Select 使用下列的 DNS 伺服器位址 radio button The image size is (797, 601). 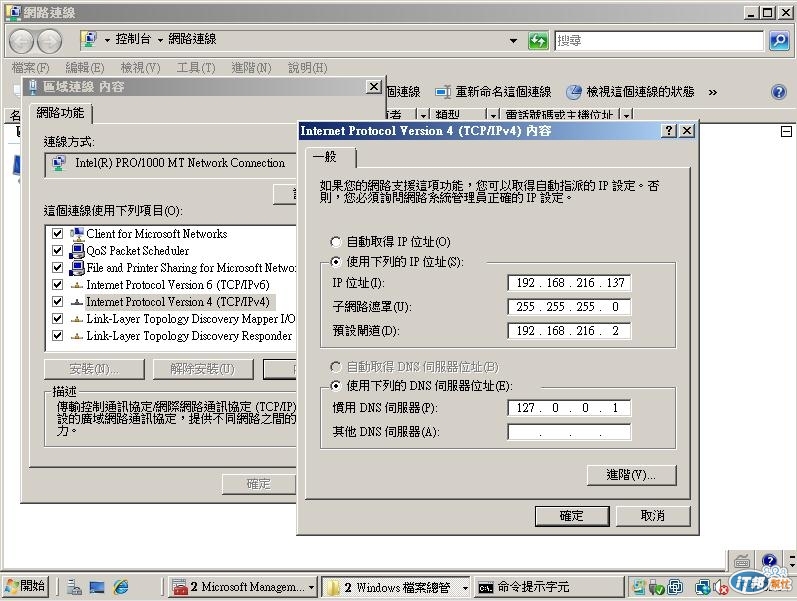(x=335, y=386)
